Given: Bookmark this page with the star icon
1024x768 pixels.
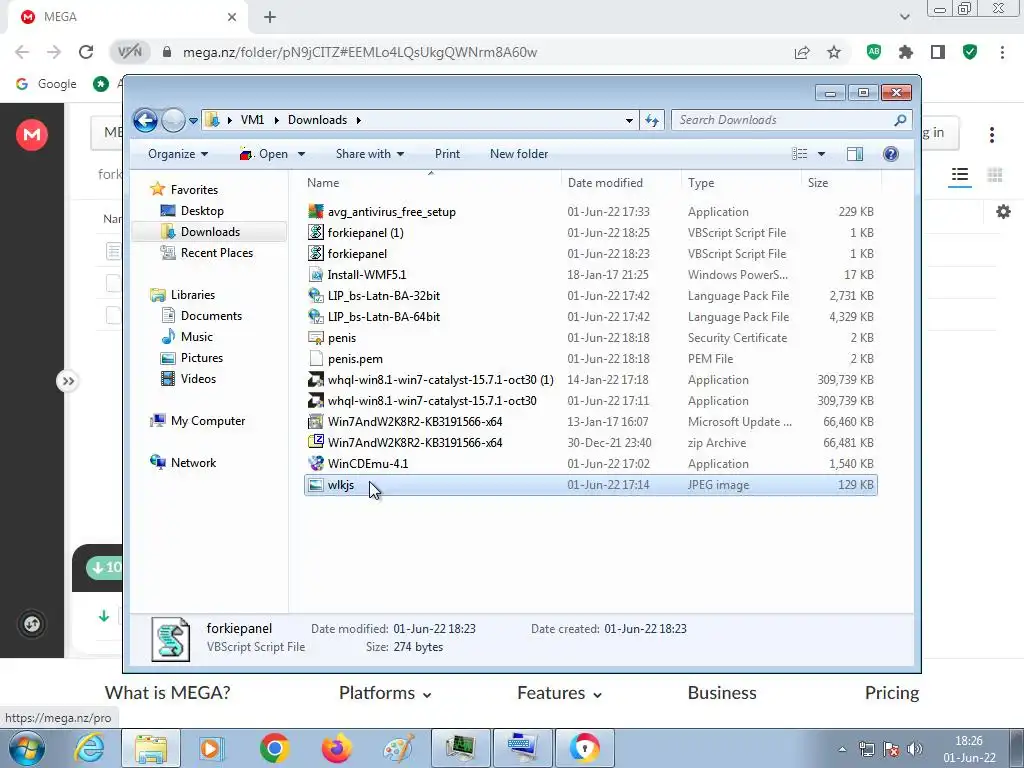Looking at the screenshot, I should (834, 52).
